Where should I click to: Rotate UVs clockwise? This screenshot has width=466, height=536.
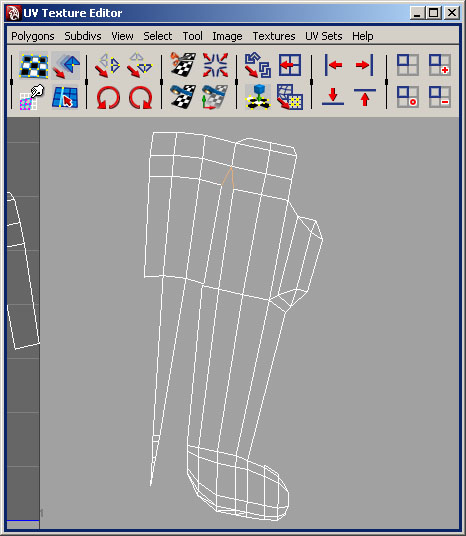click(141, 97)
